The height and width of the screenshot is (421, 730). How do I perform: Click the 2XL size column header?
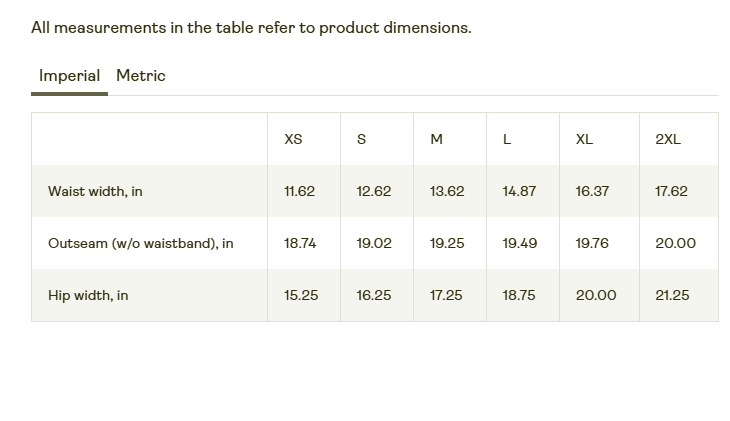click(668, 139)
